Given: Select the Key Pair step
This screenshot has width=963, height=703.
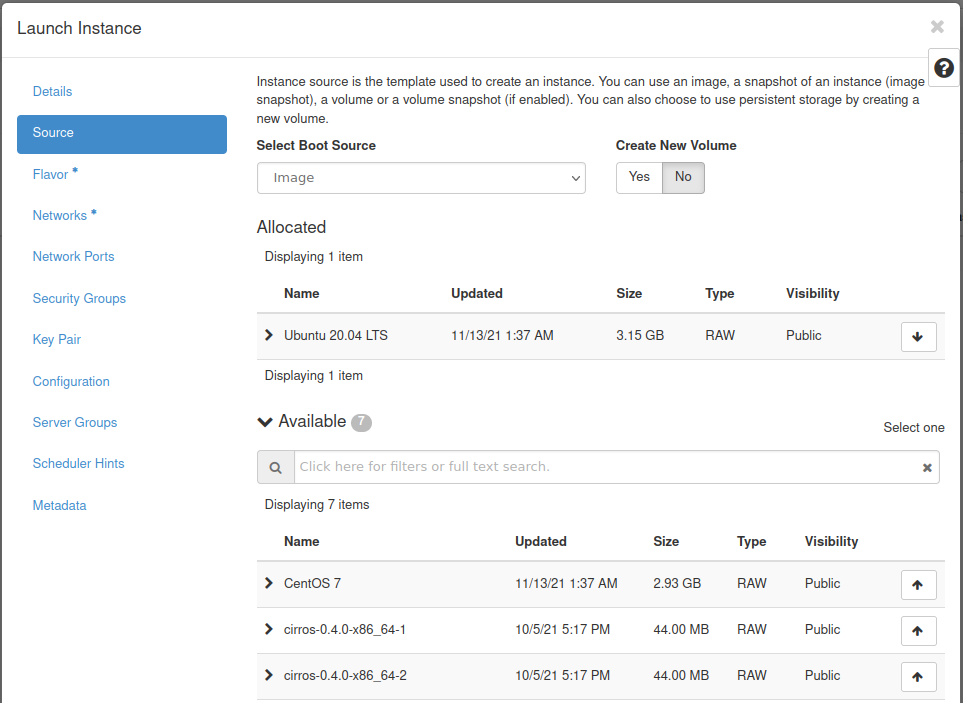Looking at the screenshot, I should point(57,340).
